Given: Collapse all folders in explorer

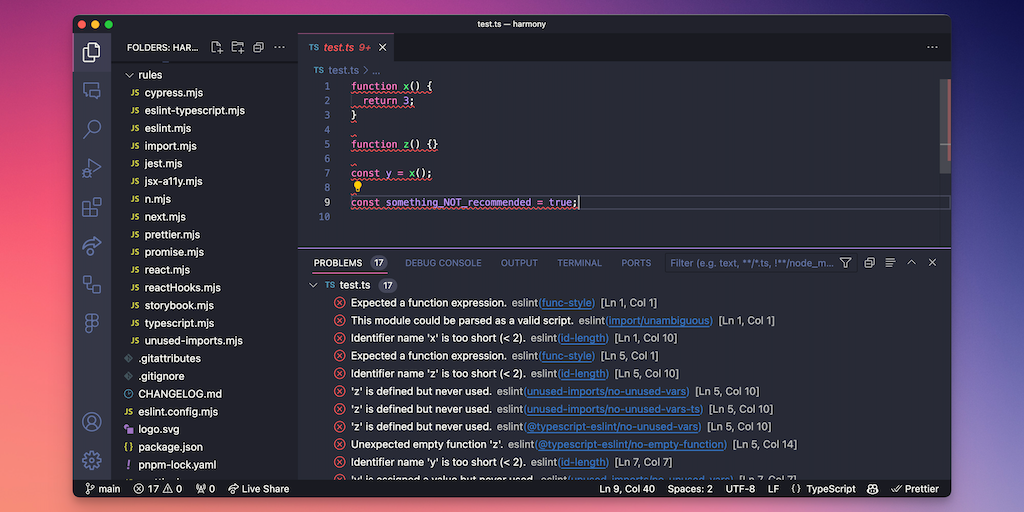Looking at the screenshot, I should 258,47.
